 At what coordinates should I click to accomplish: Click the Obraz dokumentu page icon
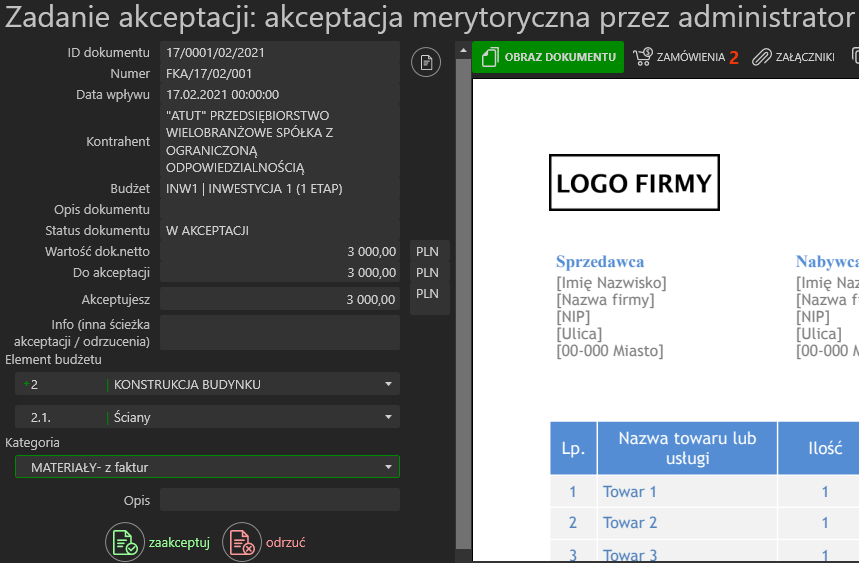[x=490, y=57]
